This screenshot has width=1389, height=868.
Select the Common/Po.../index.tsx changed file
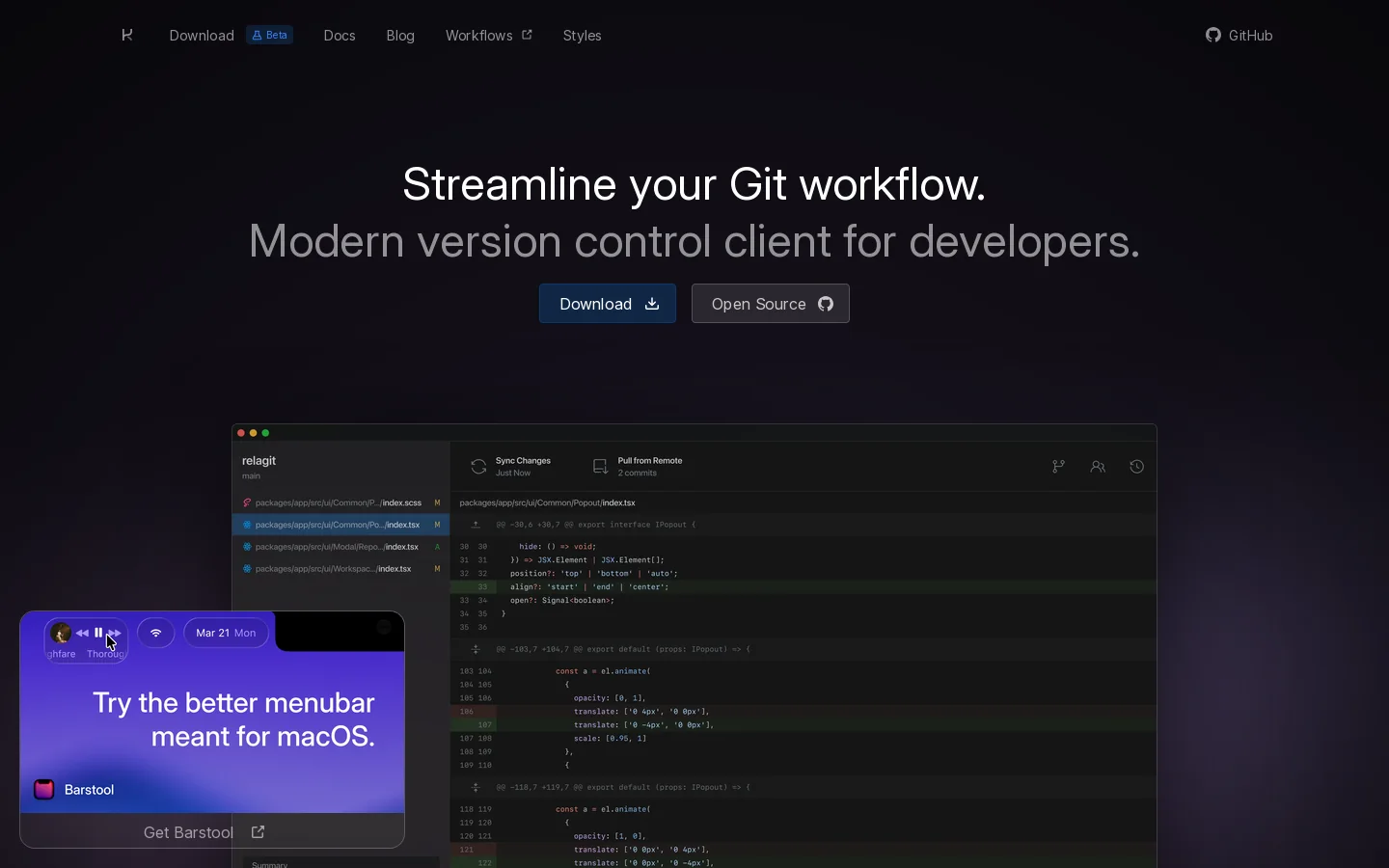(x=341, y=525)
